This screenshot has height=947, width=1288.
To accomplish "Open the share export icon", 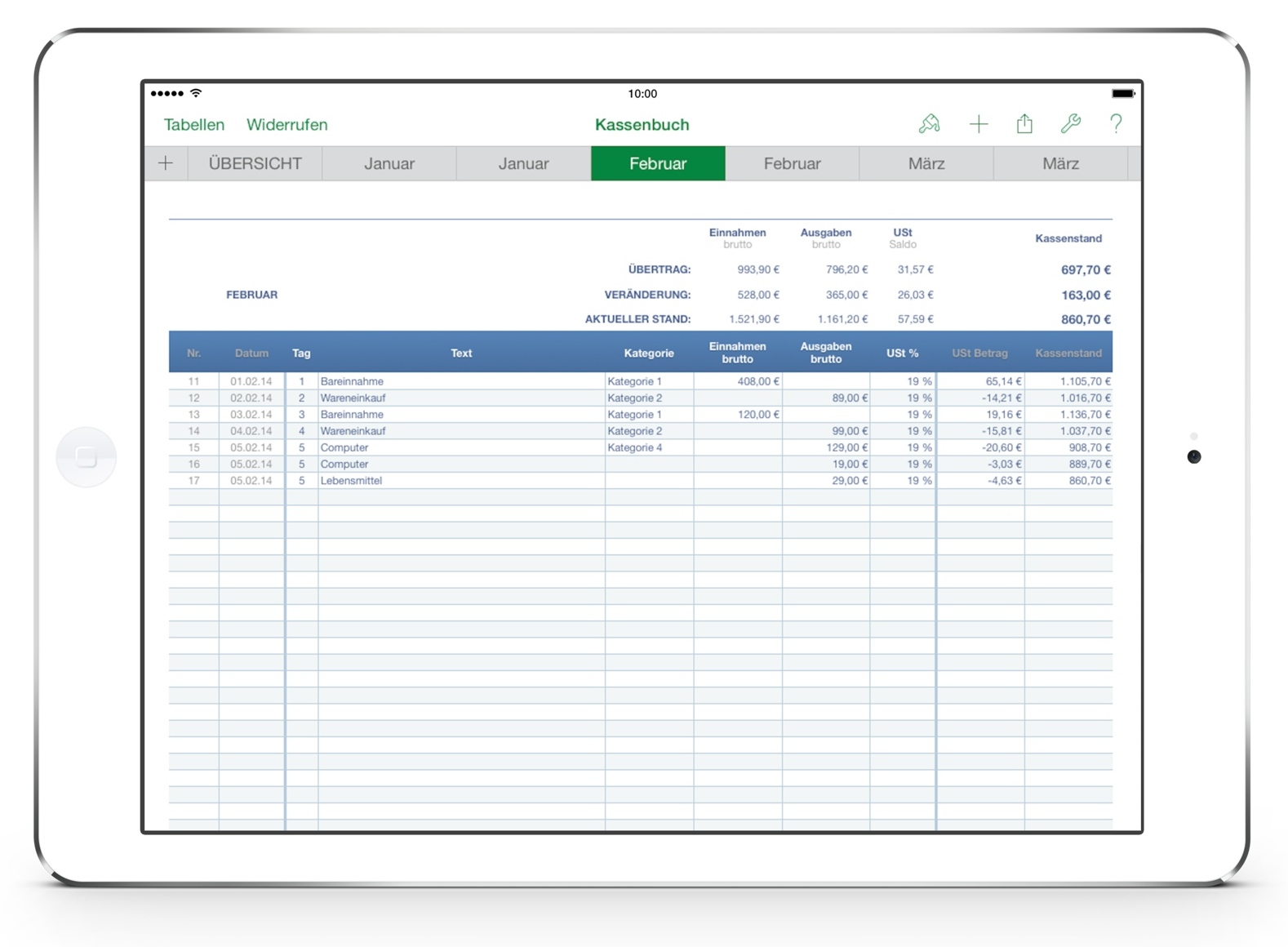I will (x=1024, y=124).
